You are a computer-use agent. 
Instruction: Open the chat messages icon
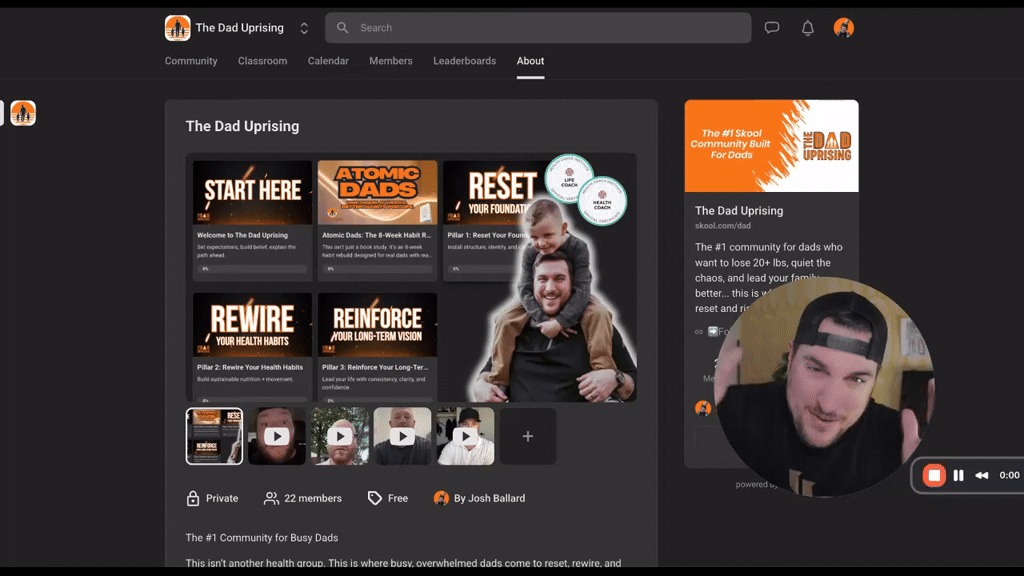(x=772, y=28)
